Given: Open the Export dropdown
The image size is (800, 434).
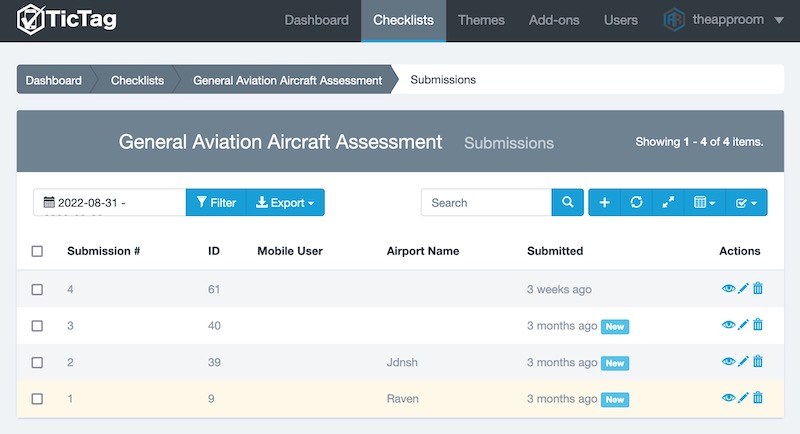Looking at the screenshot, I should coord(285,202).
